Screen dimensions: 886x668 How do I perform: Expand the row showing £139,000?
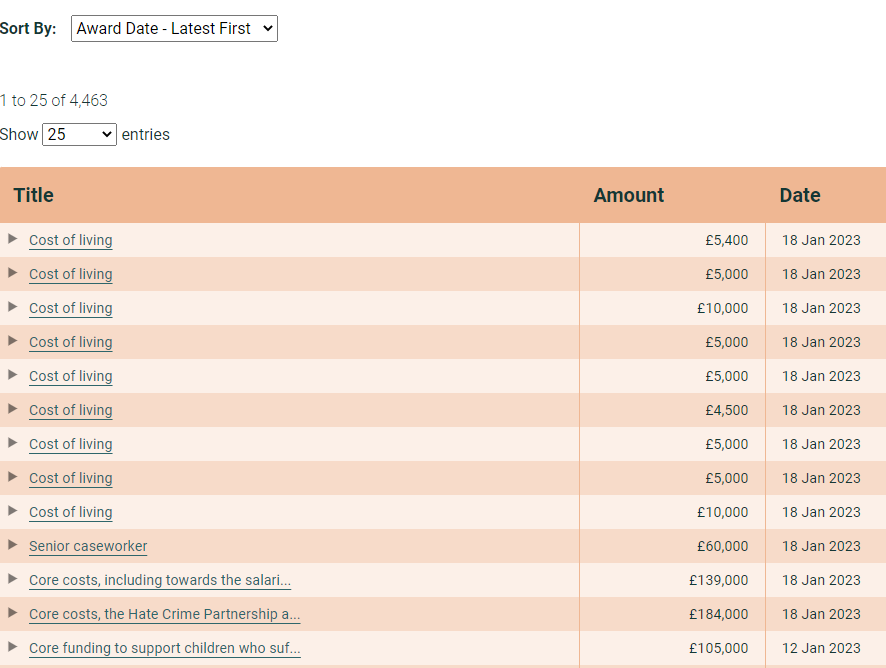(12, 580)
